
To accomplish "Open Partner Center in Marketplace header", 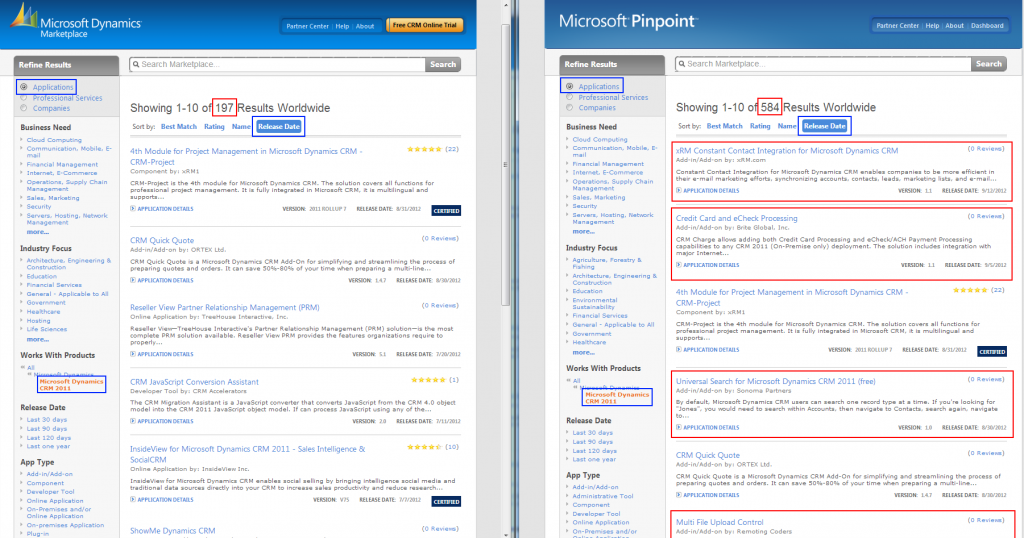I will point(308,26).
